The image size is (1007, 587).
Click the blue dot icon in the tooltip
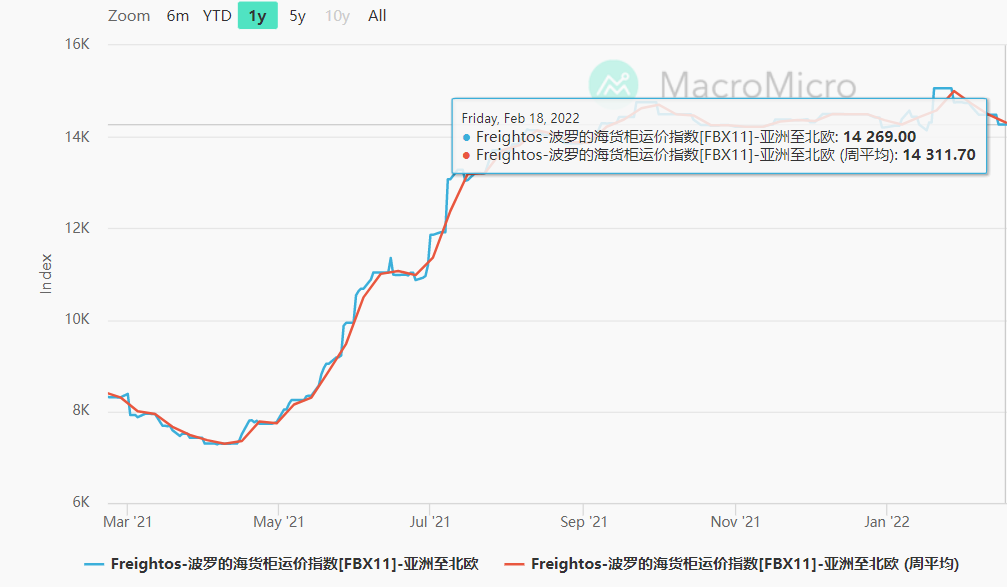tap(464, 136)
